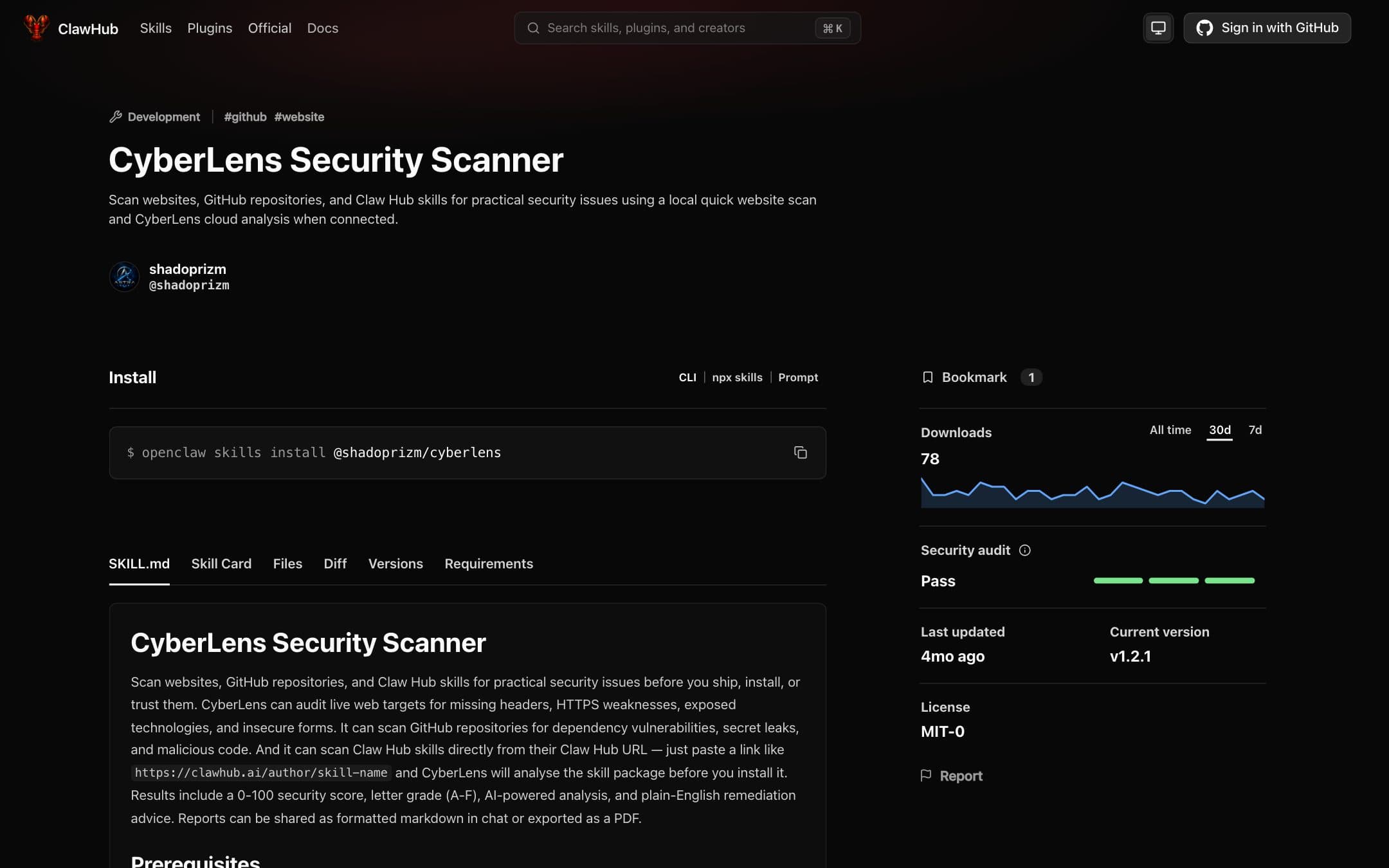Click the 4mo ago value
1389x868 pixels.
[952, 656]
